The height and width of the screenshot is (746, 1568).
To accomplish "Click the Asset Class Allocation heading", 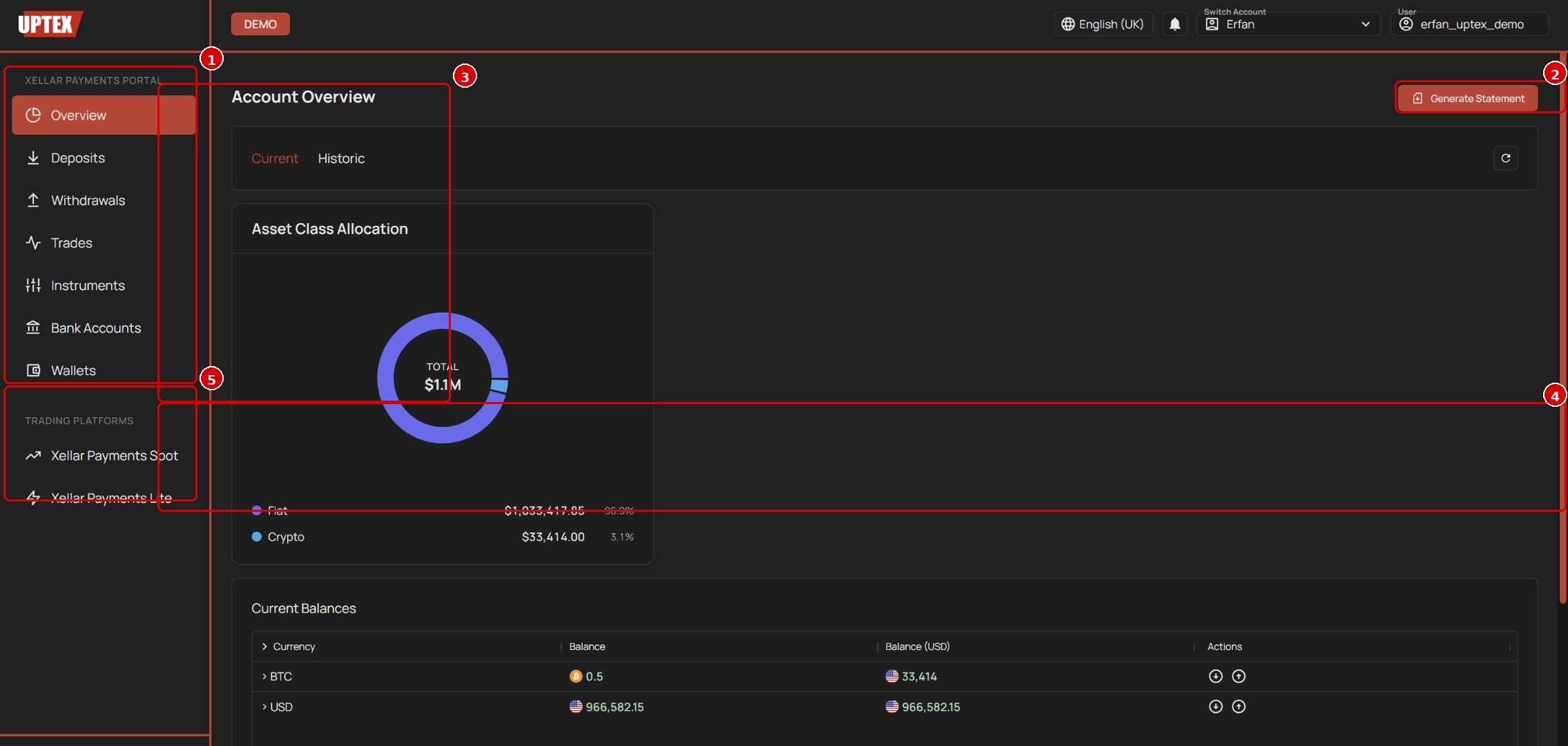I will (329, 229).
